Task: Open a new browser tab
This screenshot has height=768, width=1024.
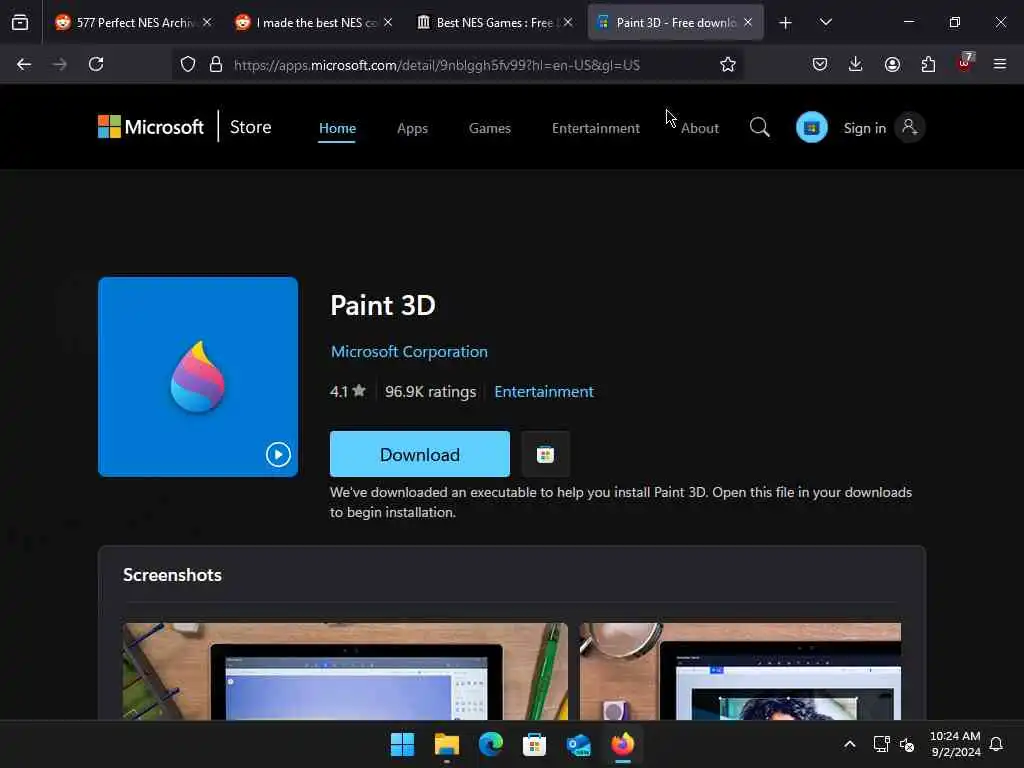Action: coord(785,23)
